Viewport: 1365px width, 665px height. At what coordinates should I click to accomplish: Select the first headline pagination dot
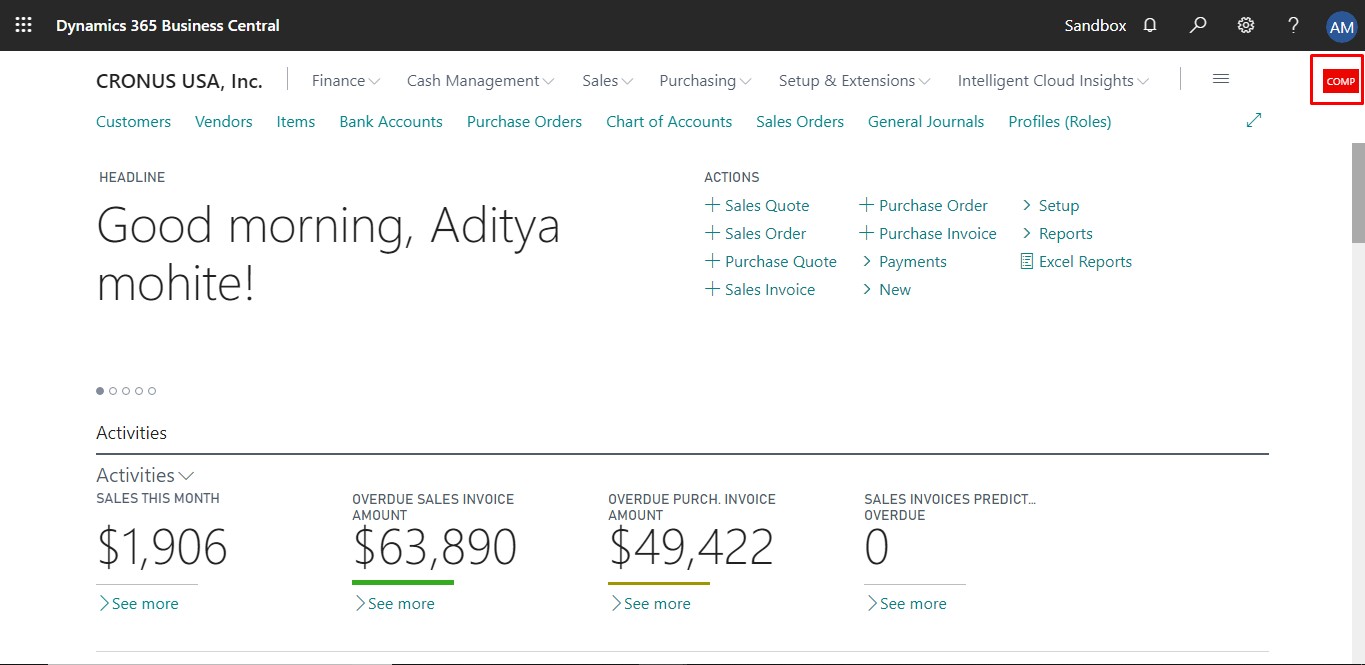point(100,391)
